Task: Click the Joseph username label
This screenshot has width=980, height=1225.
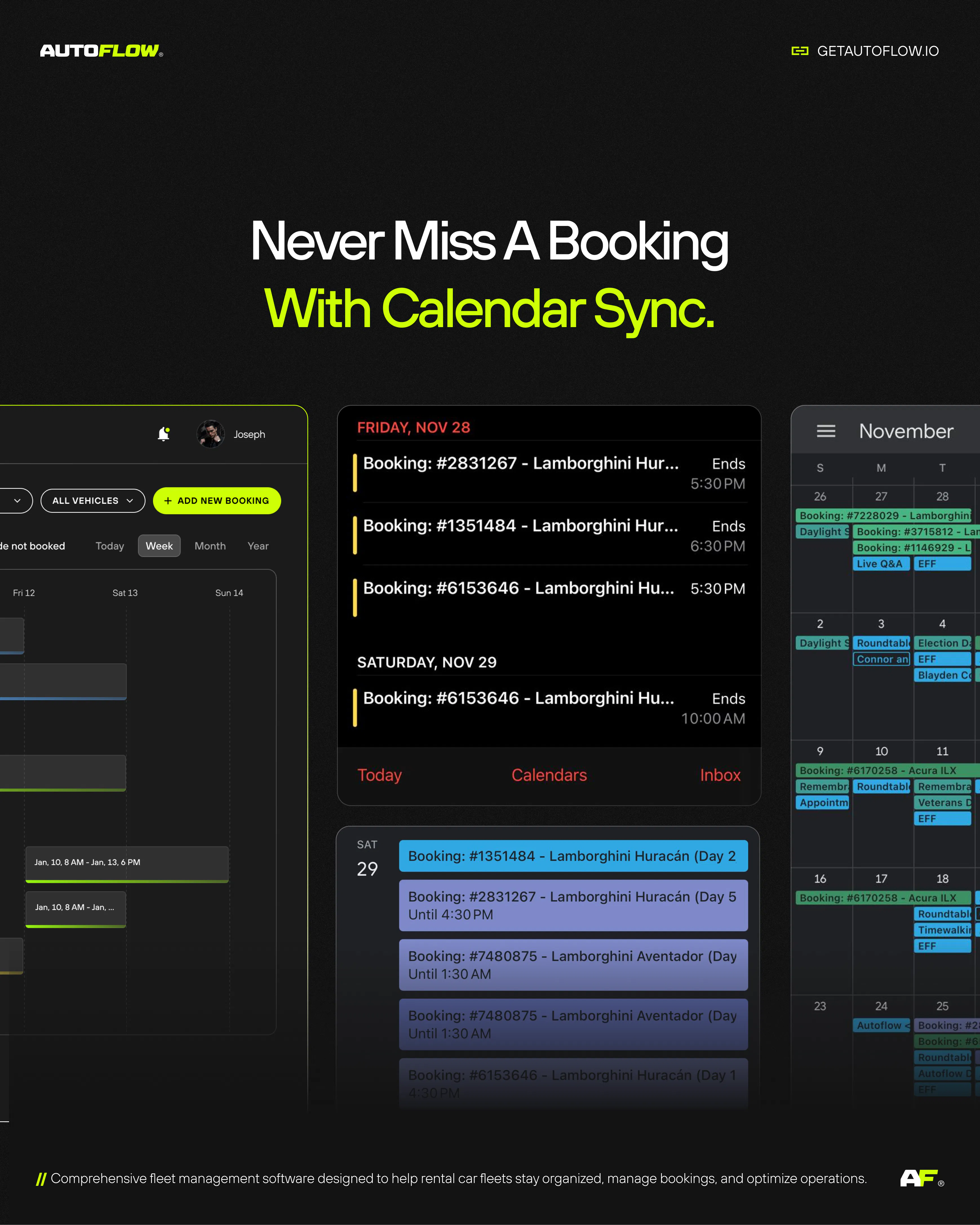Action: (x=249, y=434)
